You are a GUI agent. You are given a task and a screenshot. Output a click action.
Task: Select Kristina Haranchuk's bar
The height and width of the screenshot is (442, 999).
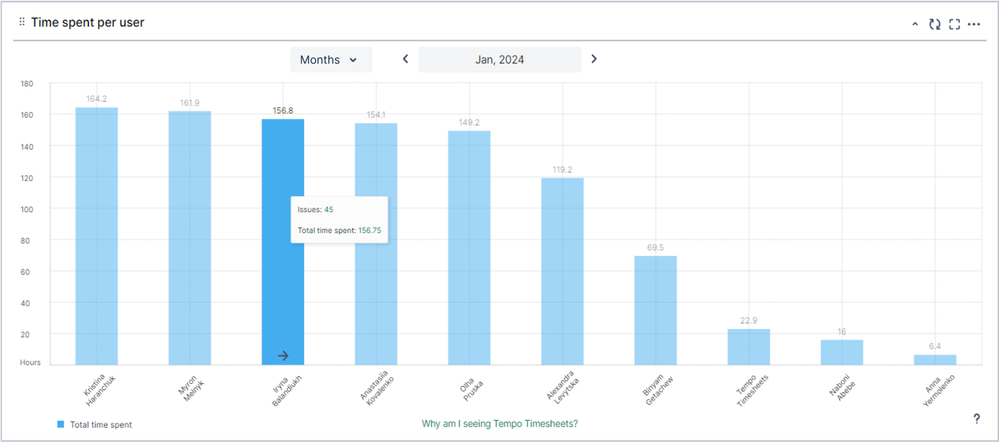point(97,236)
